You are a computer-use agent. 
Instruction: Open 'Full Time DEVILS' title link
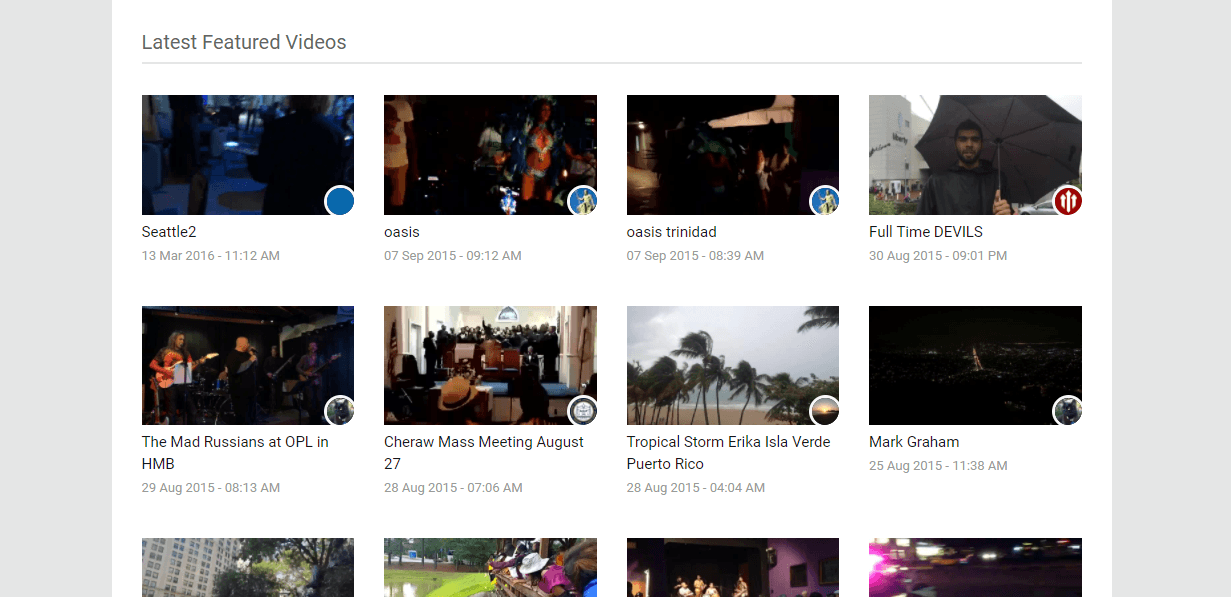tap(926, 232)
